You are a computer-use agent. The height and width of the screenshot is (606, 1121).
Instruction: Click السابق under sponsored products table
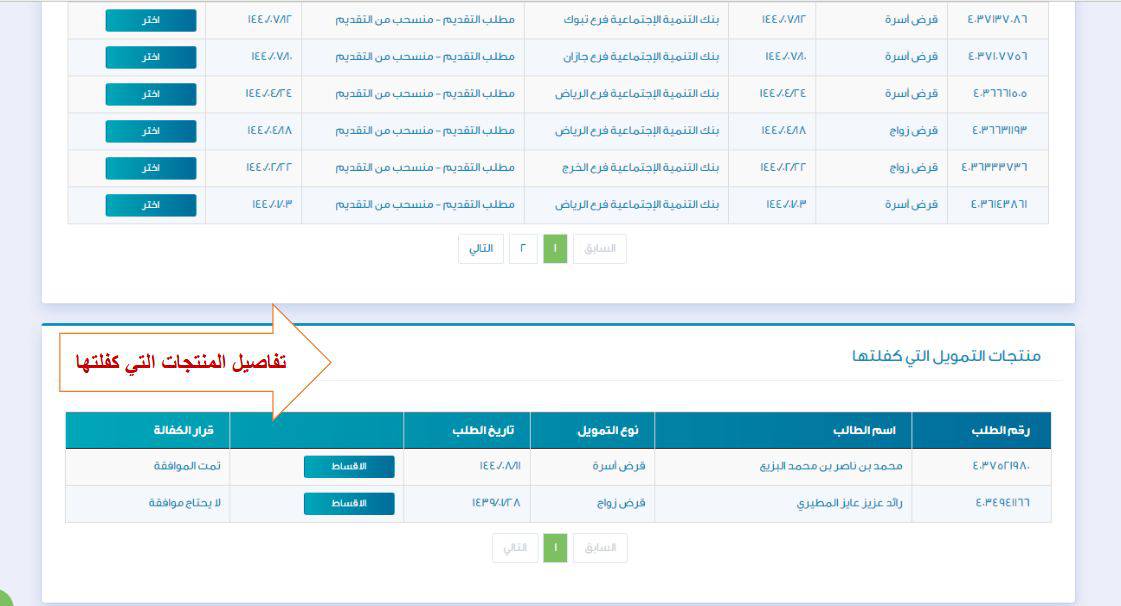coord(599,548)
